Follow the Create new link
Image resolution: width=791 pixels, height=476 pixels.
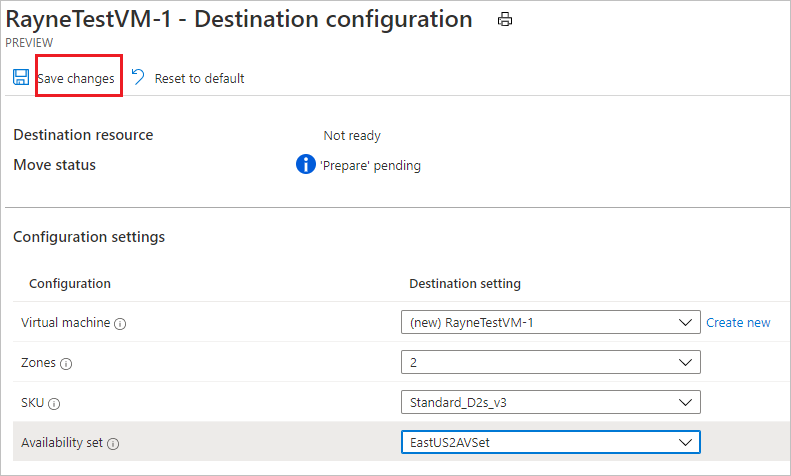(738, 323)
